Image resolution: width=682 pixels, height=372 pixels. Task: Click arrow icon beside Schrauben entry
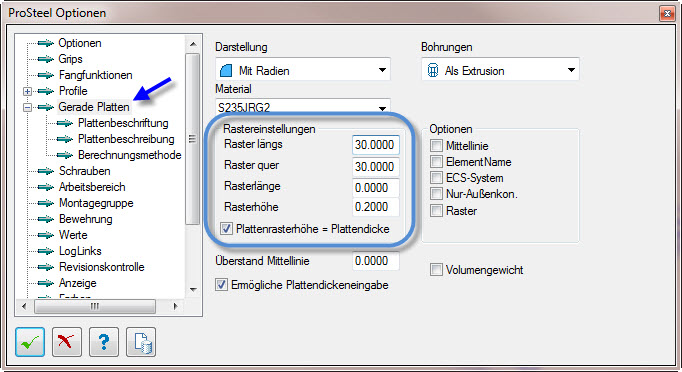pyautogui.click(x=46, y=171)
